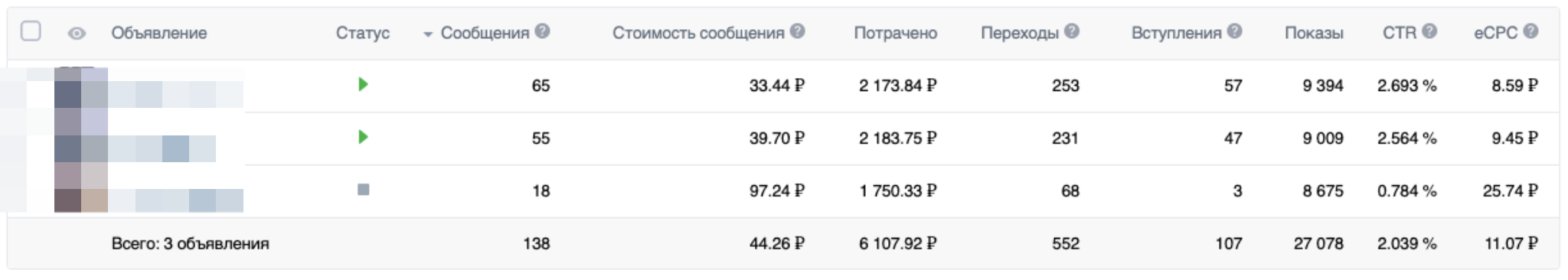Open help icon beside Переходы header
The width and height of the screenshot is (1568, 280).
pos(1072,31)
